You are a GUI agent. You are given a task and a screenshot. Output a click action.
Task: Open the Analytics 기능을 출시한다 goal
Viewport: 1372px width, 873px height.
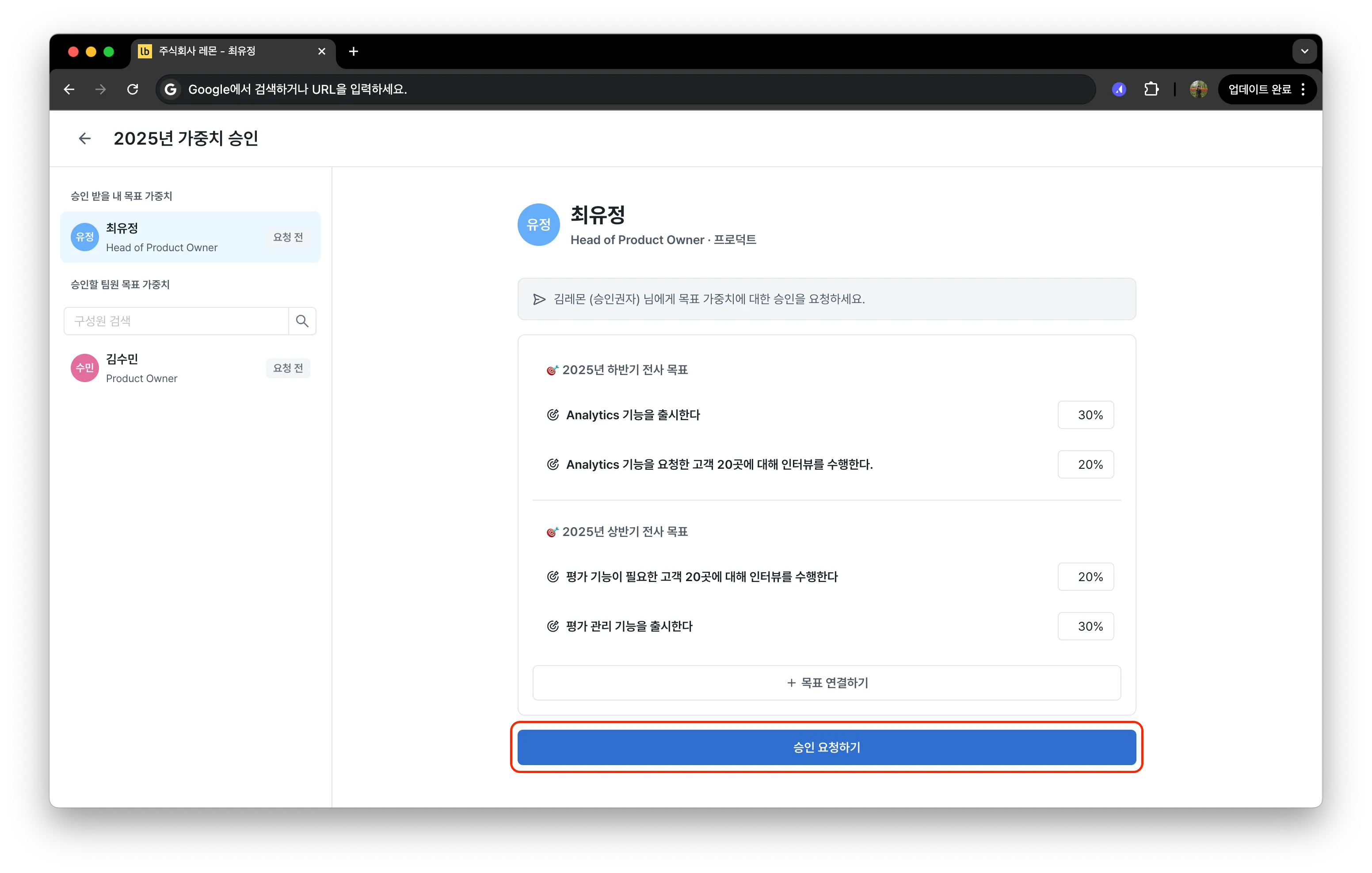tap(633, 414)
